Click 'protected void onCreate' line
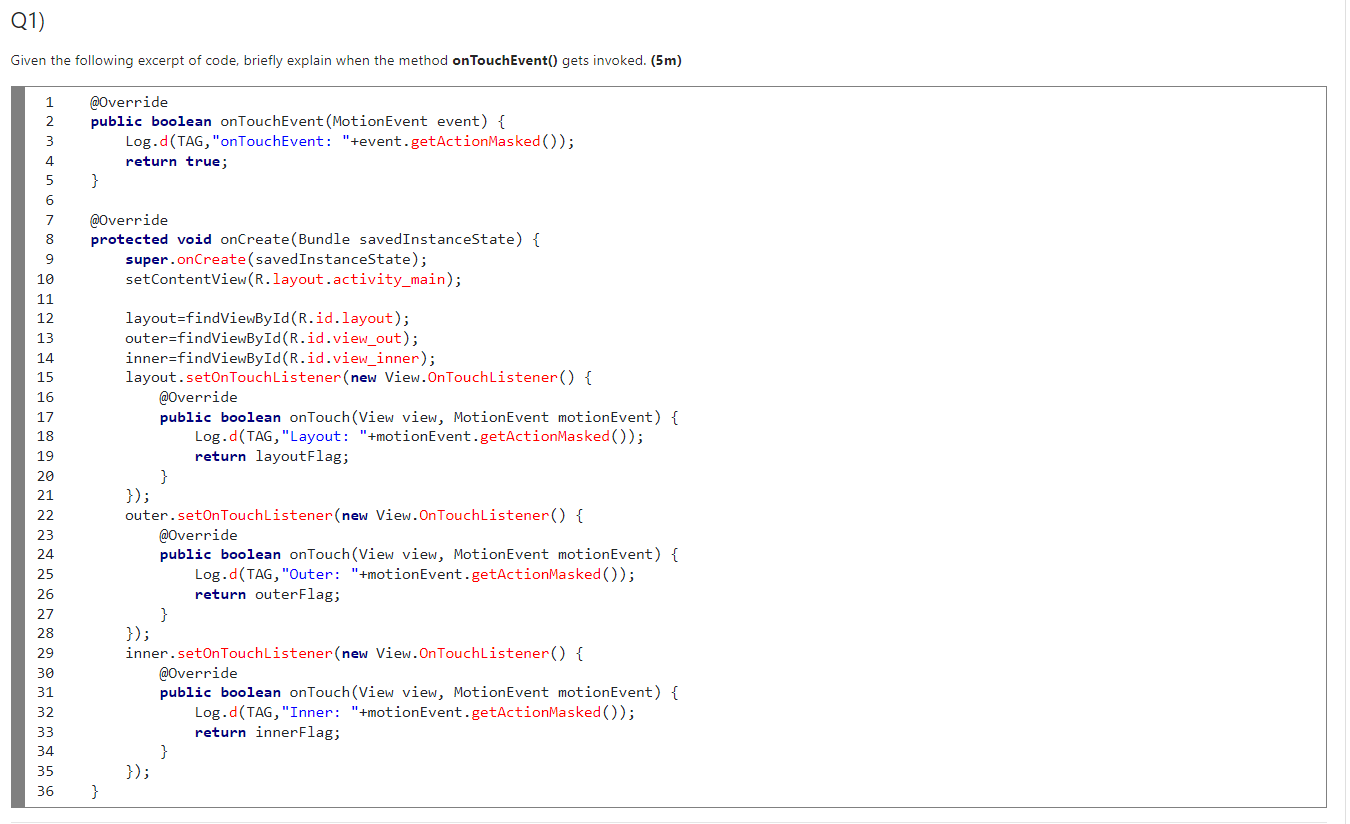1350x824 pixels. coord(315,240)
